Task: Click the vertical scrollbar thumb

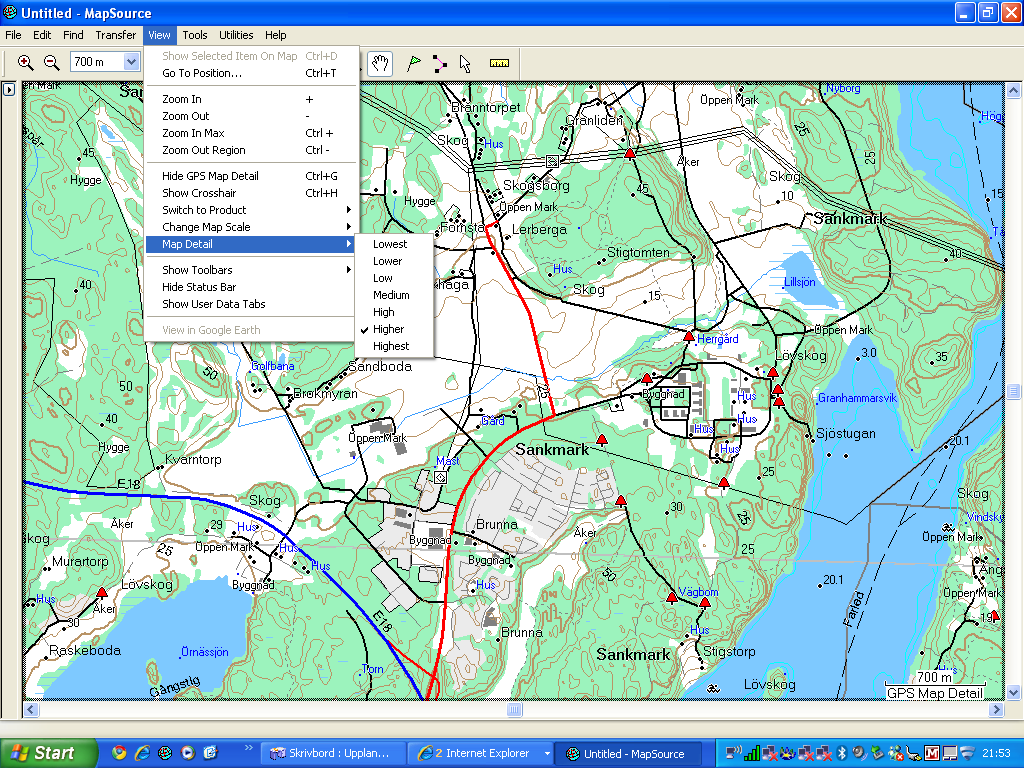Action: click(x=1013, y=391)
